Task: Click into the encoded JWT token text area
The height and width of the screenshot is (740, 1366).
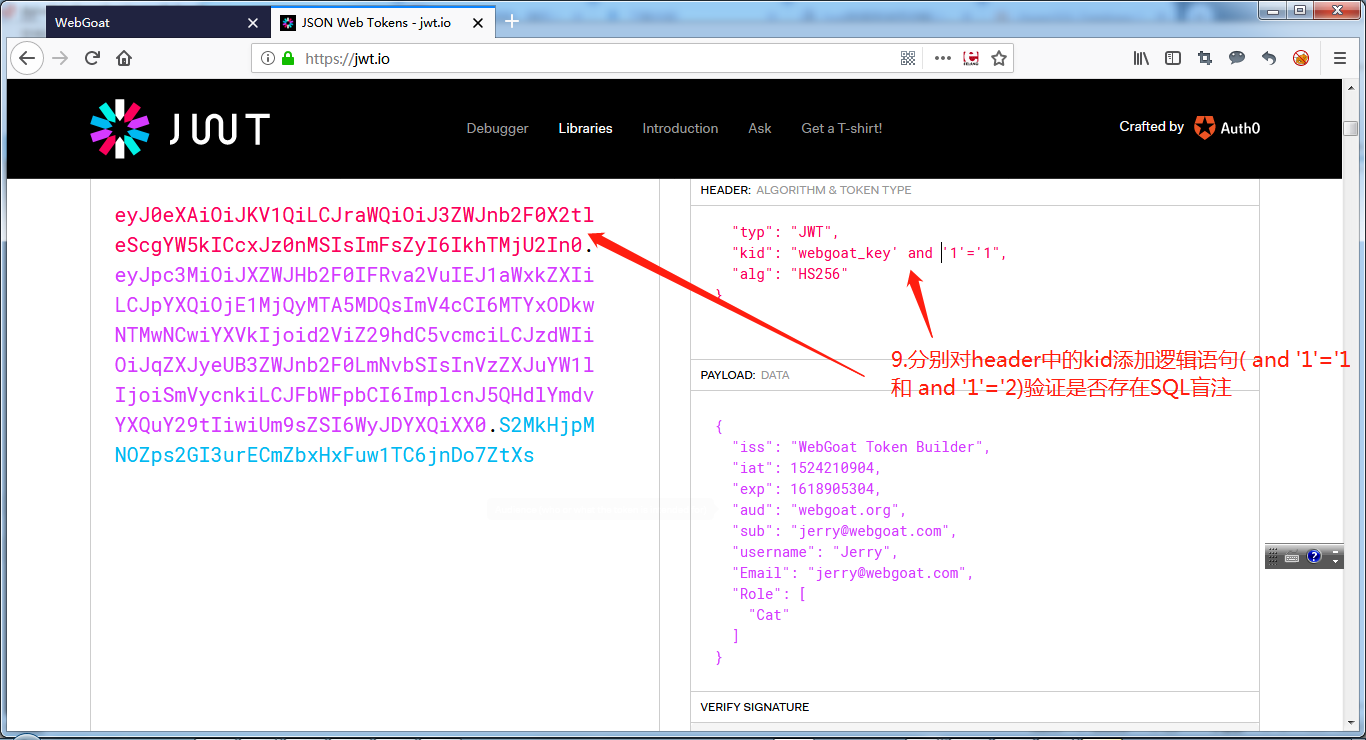Action: click(355, 335)
